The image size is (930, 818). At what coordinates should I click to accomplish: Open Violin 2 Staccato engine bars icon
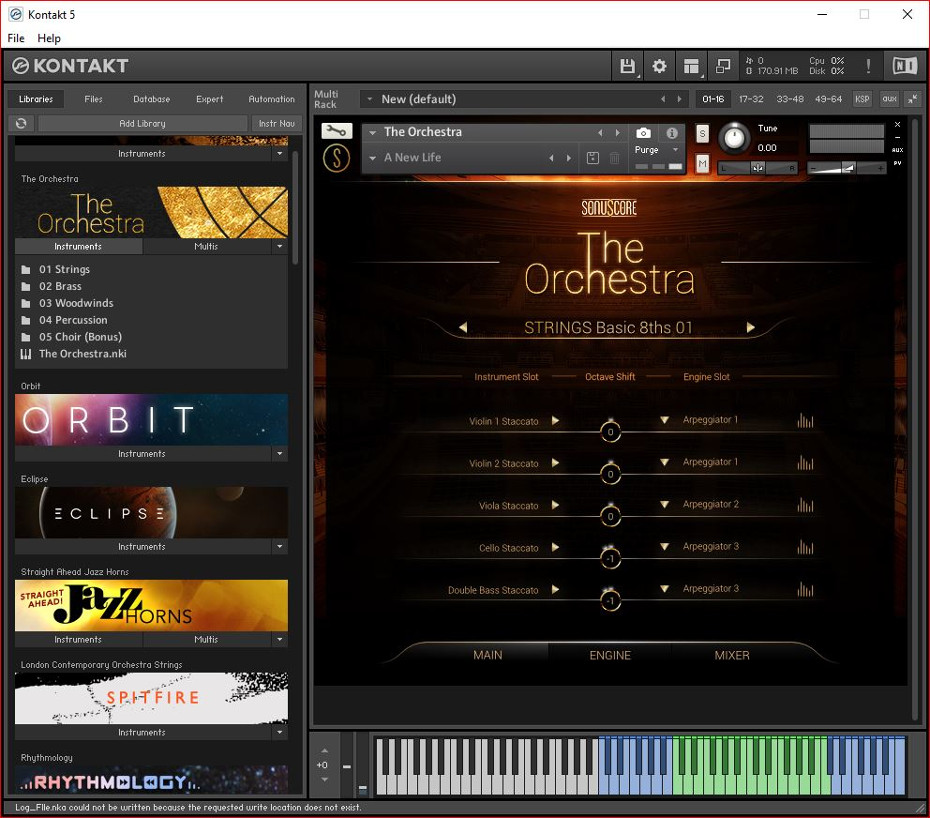[805, 463]
